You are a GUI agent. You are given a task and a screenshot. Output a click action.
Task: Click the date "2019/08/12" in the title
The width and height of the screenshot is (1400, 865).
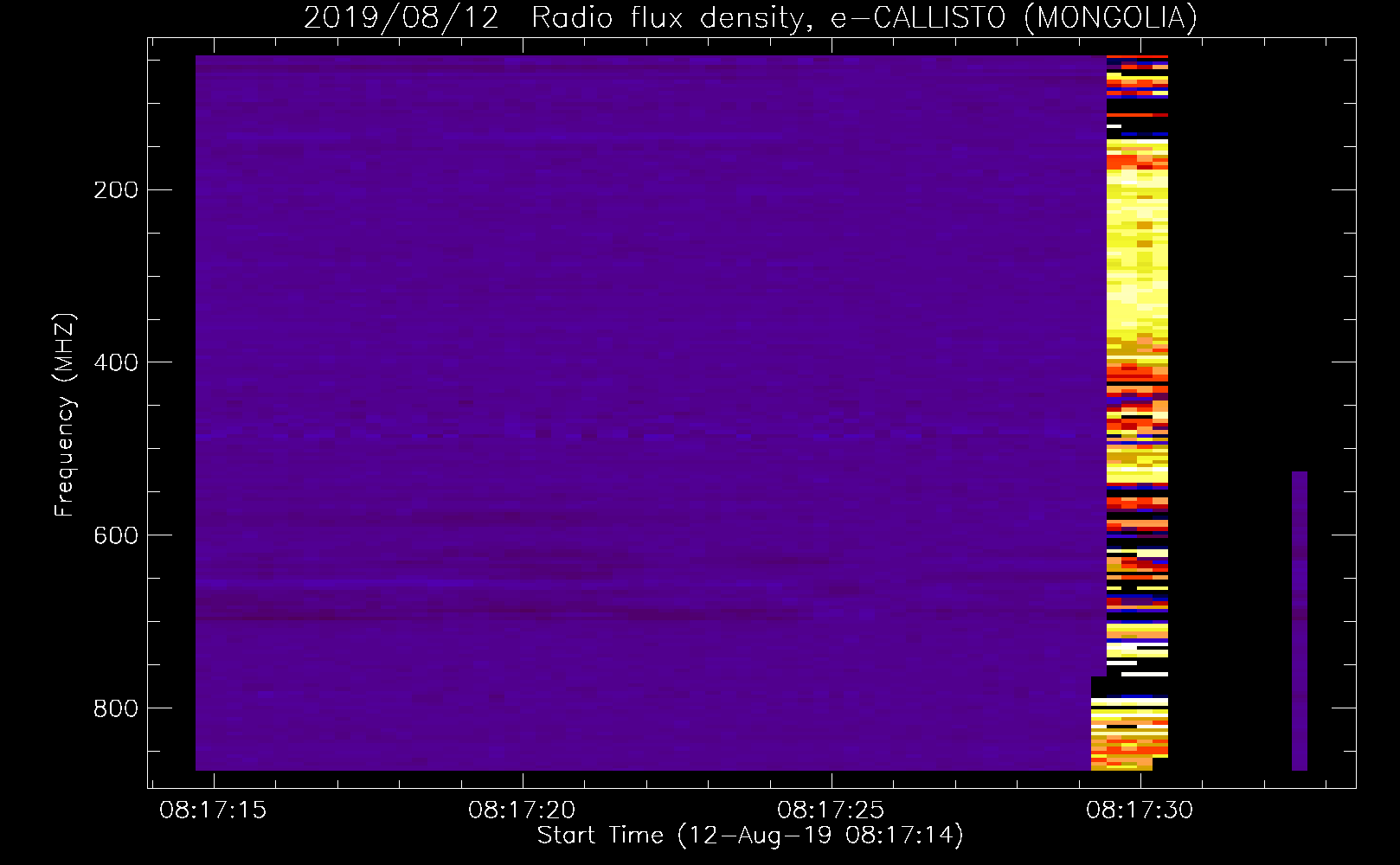(401, 17)
